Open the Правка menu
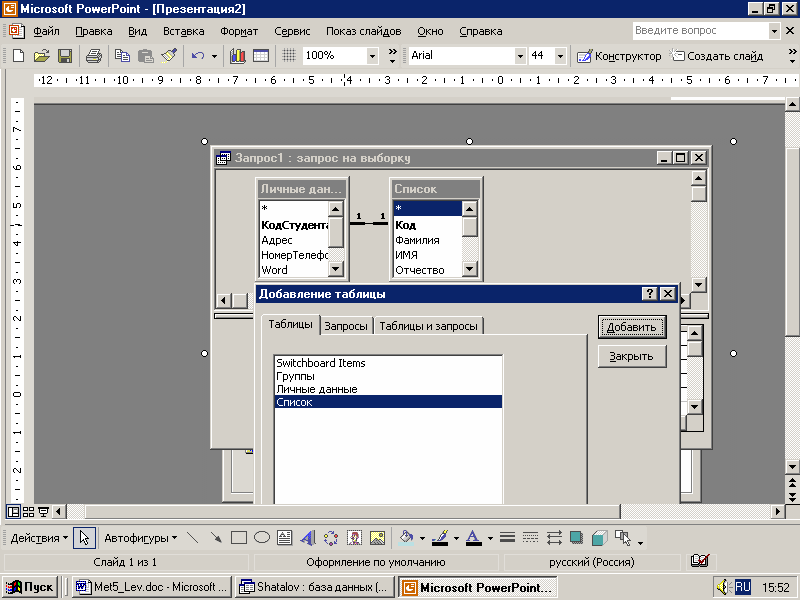The height and width of the screenshot is (600, 800). (x=94, y=32)
